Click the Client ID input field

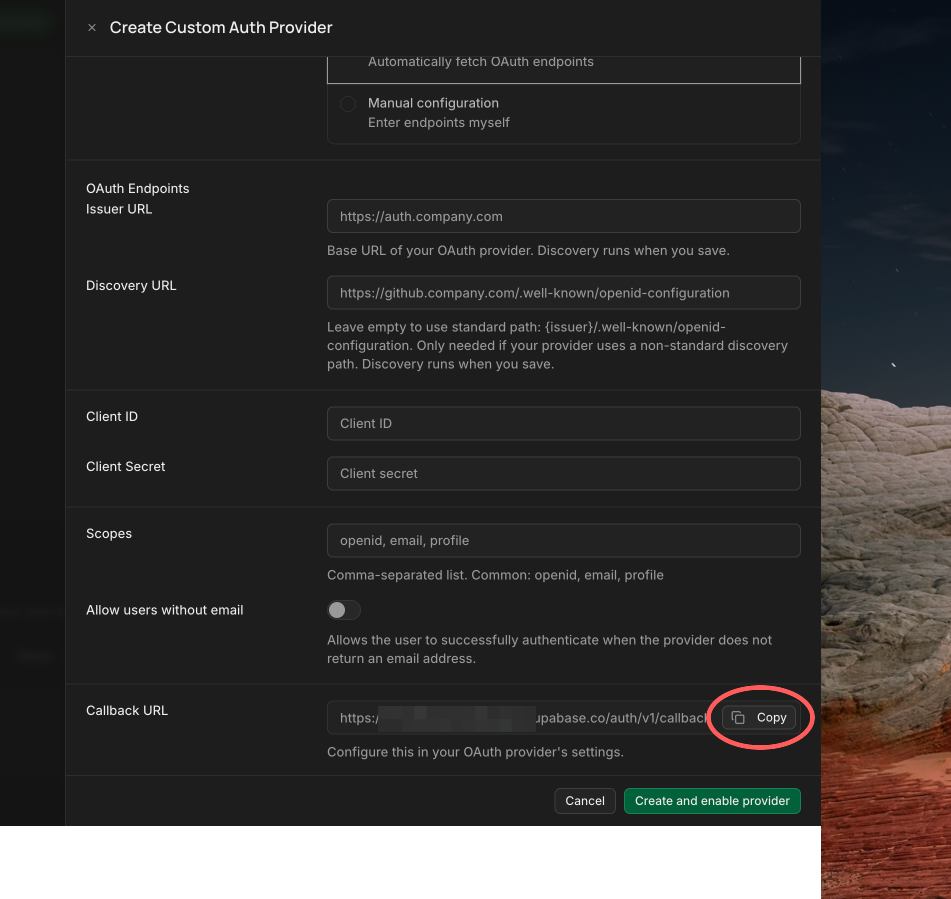pyautogui.click(x=563, y=423)
